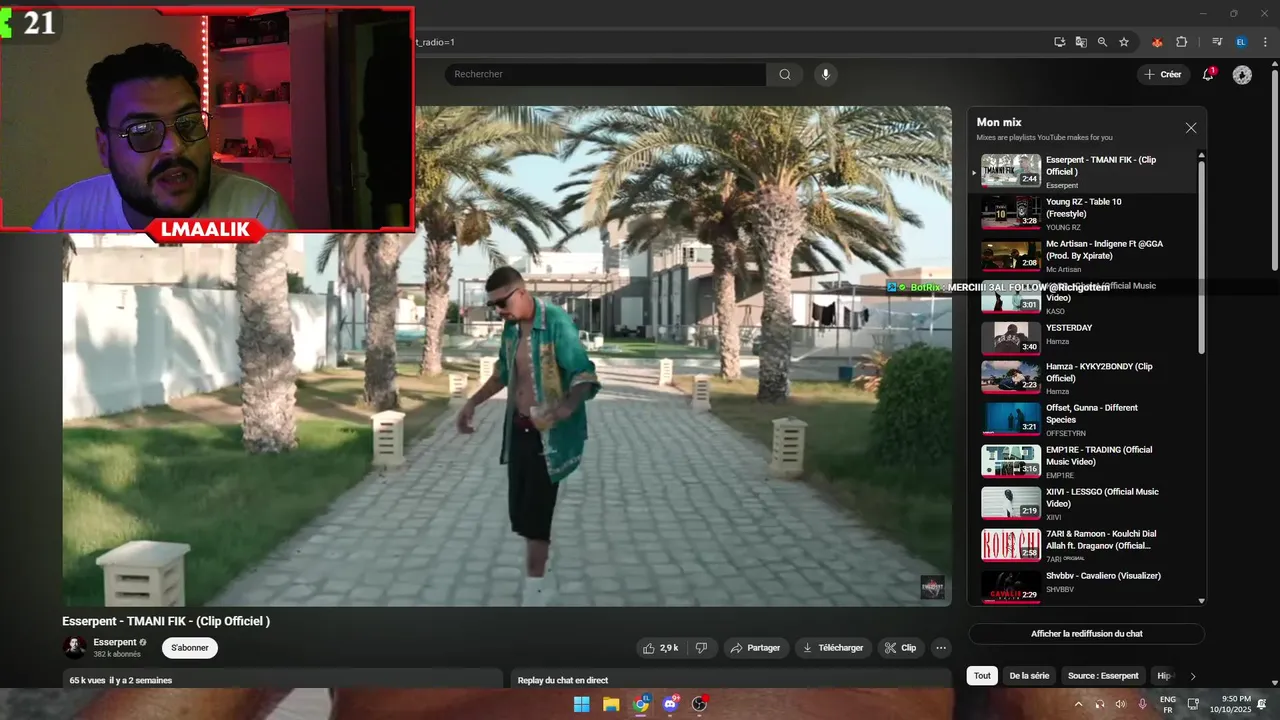Open the Esserpent channel avatar
Viewport: 1280px width, 720px height.
[74, 647]
